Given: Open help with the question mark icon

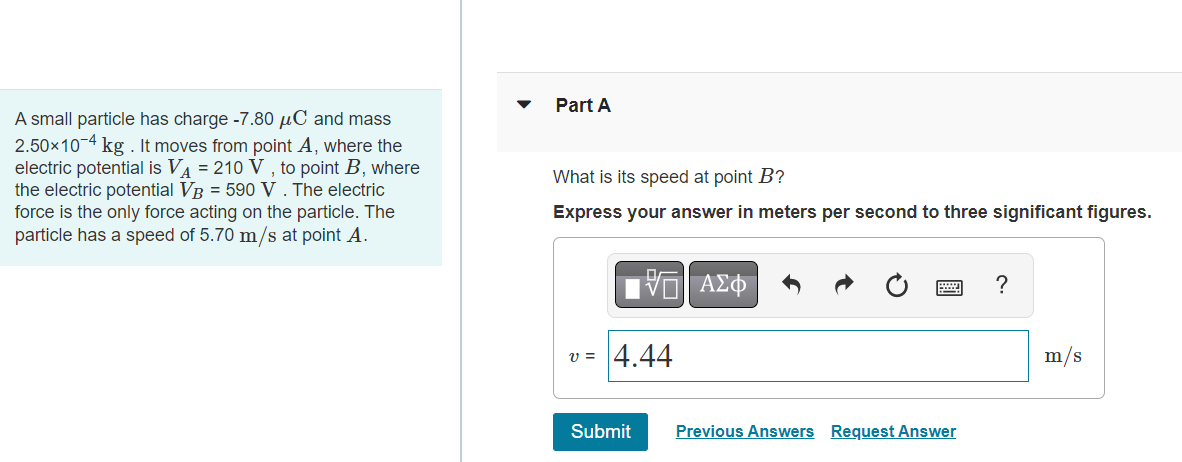Looking at the screenshot, I should tap(1001, 285).
